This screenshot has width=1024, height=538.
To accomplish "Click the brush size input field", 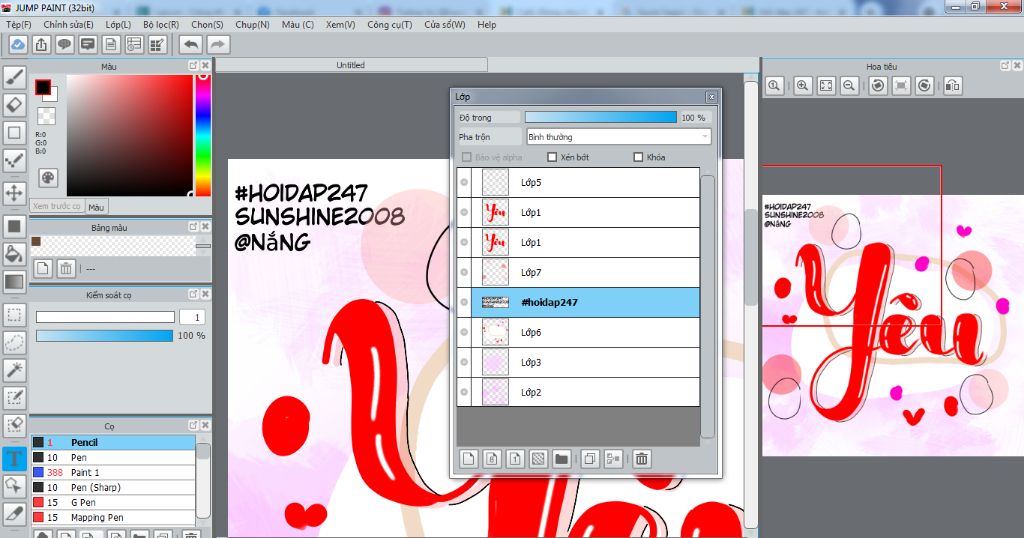I will [x=192, y=317].
